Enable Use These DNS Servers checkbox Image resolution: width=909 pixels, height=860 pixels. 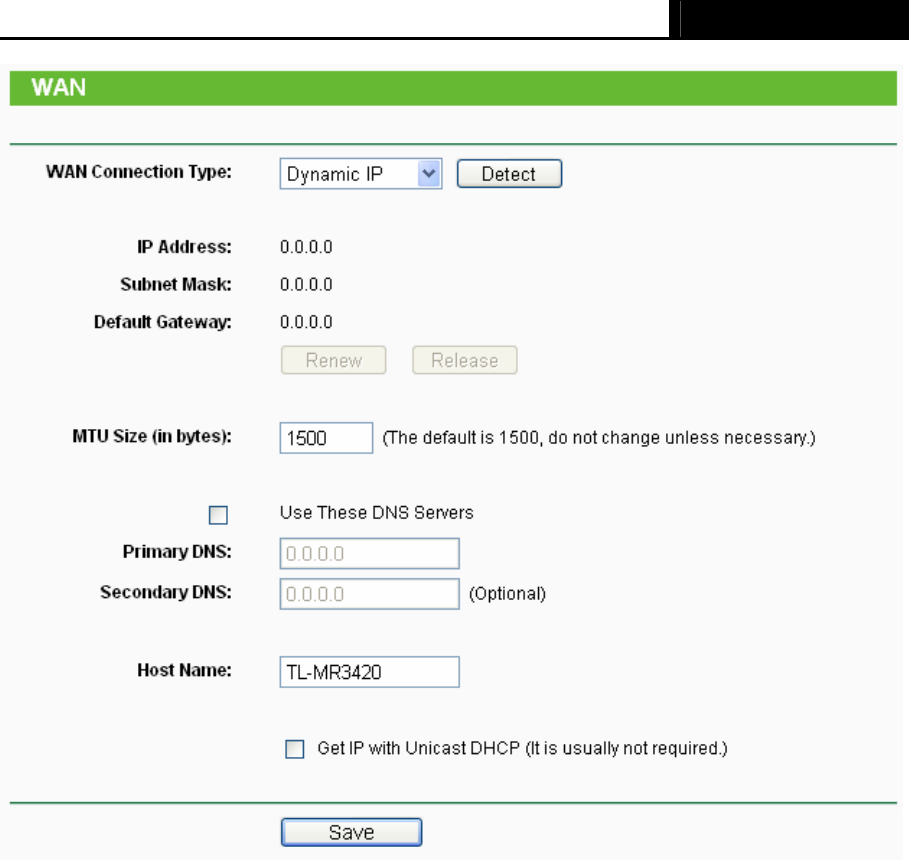click(x=218, y=515)
